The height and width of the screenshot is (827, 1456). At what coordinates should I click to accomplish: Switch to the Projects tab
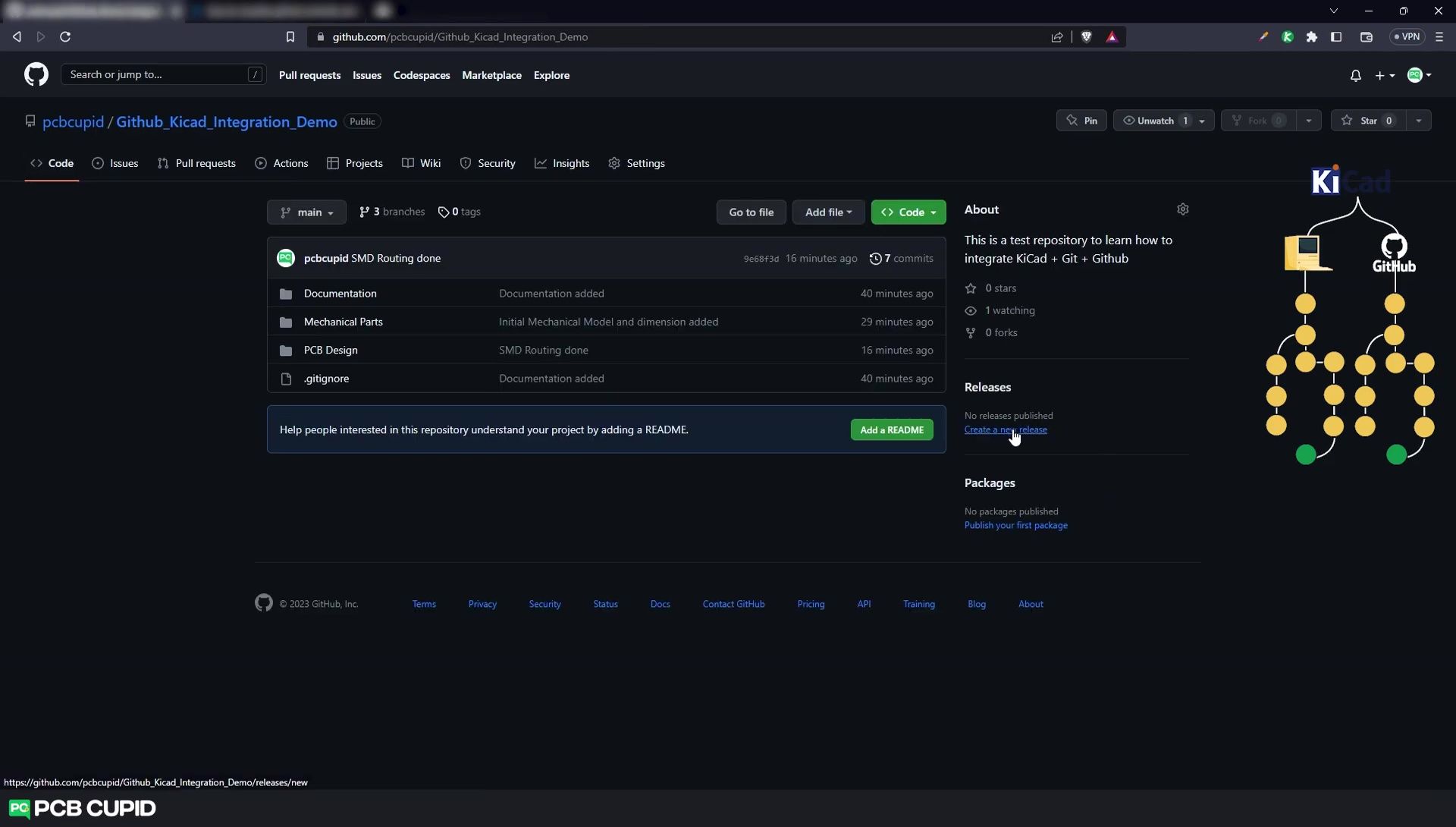pos(355,163)
